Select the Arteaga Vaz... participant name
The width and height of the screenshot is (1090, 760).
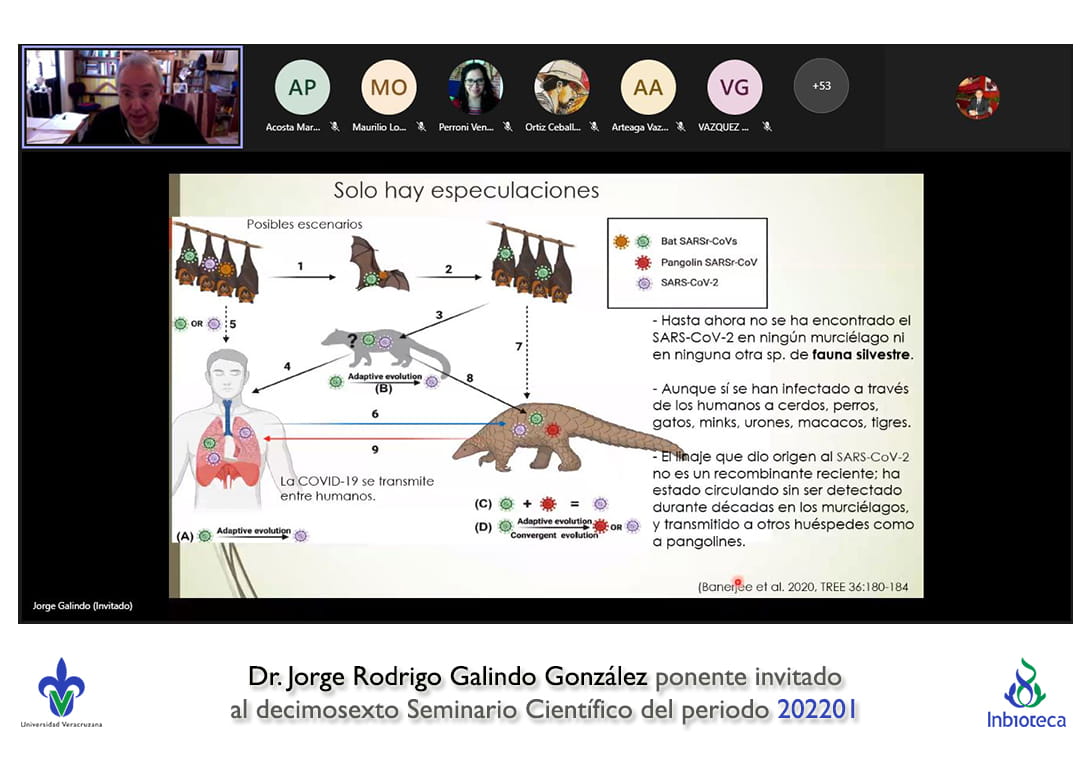[x=642, y=127]
